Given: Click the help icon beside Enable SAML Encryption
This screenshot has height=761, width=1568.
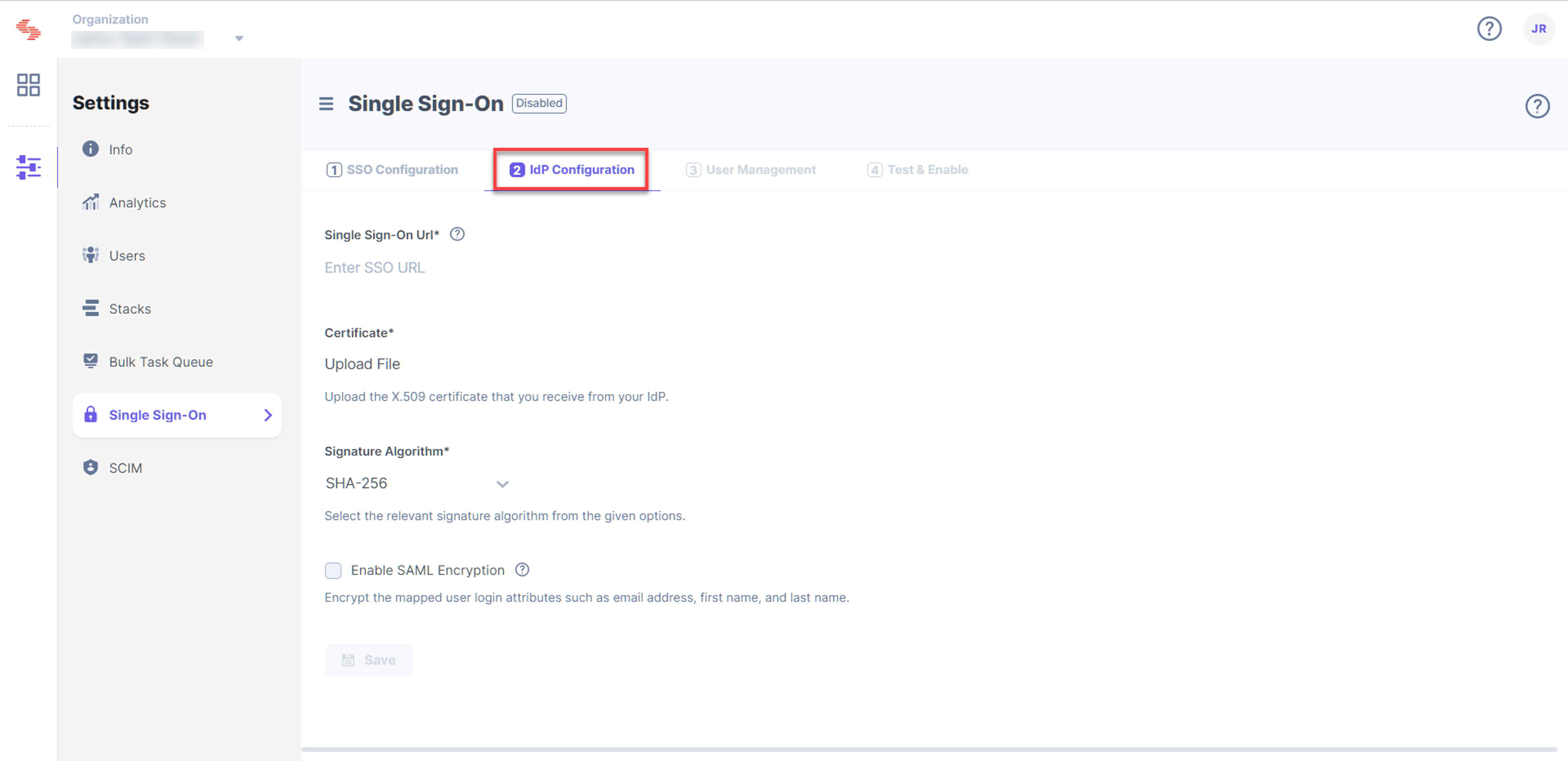Looking at the screenshot, I should (522, 570).
